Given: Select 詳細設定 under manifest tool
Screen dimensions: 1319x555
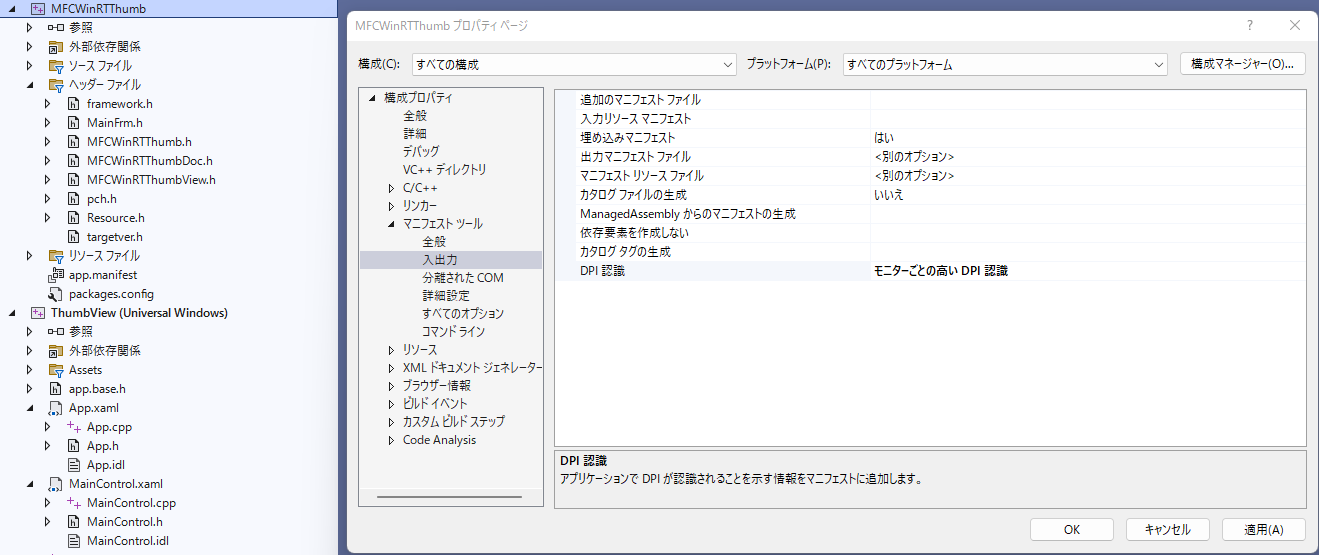Looking at the screenshot, I should (x=446, y=296).
